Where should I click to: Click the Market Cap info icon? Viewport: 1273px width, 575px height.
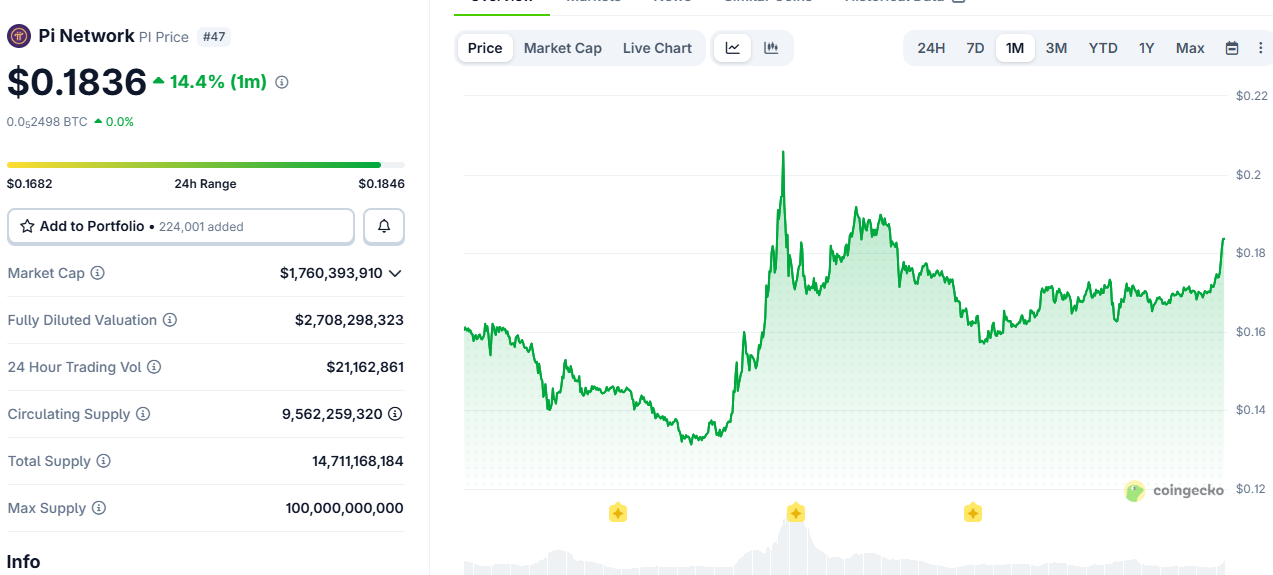click(x=97, y=273)
